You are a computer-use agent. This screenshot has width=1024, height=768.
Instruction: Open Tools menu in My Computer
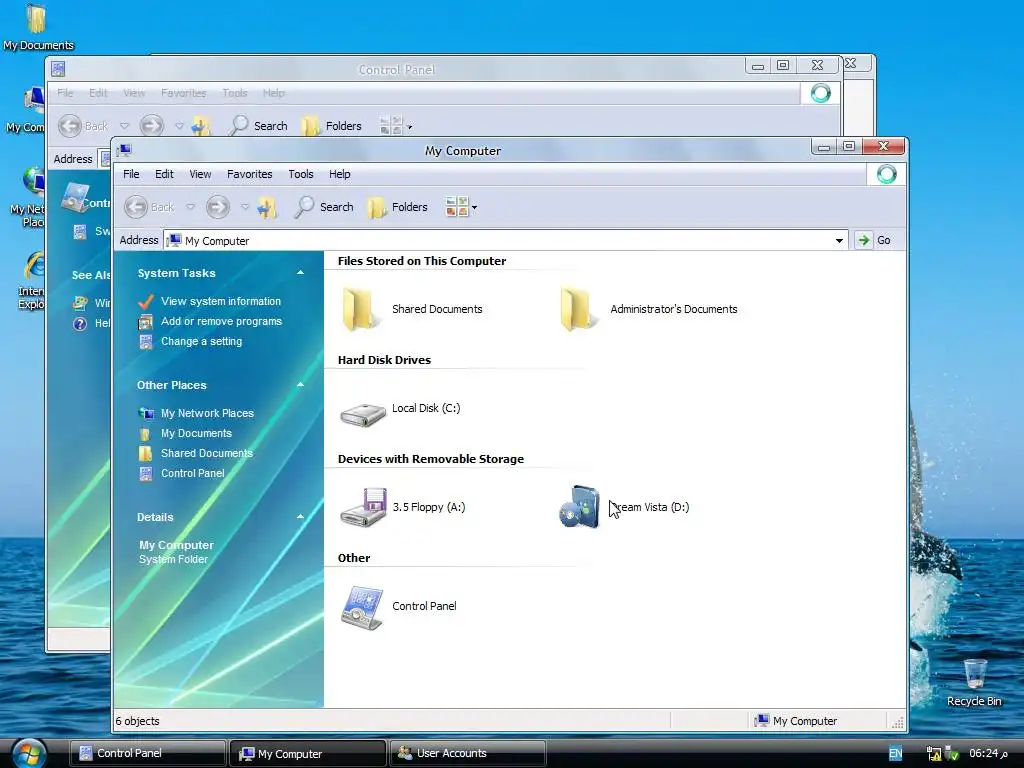[301, 174]
